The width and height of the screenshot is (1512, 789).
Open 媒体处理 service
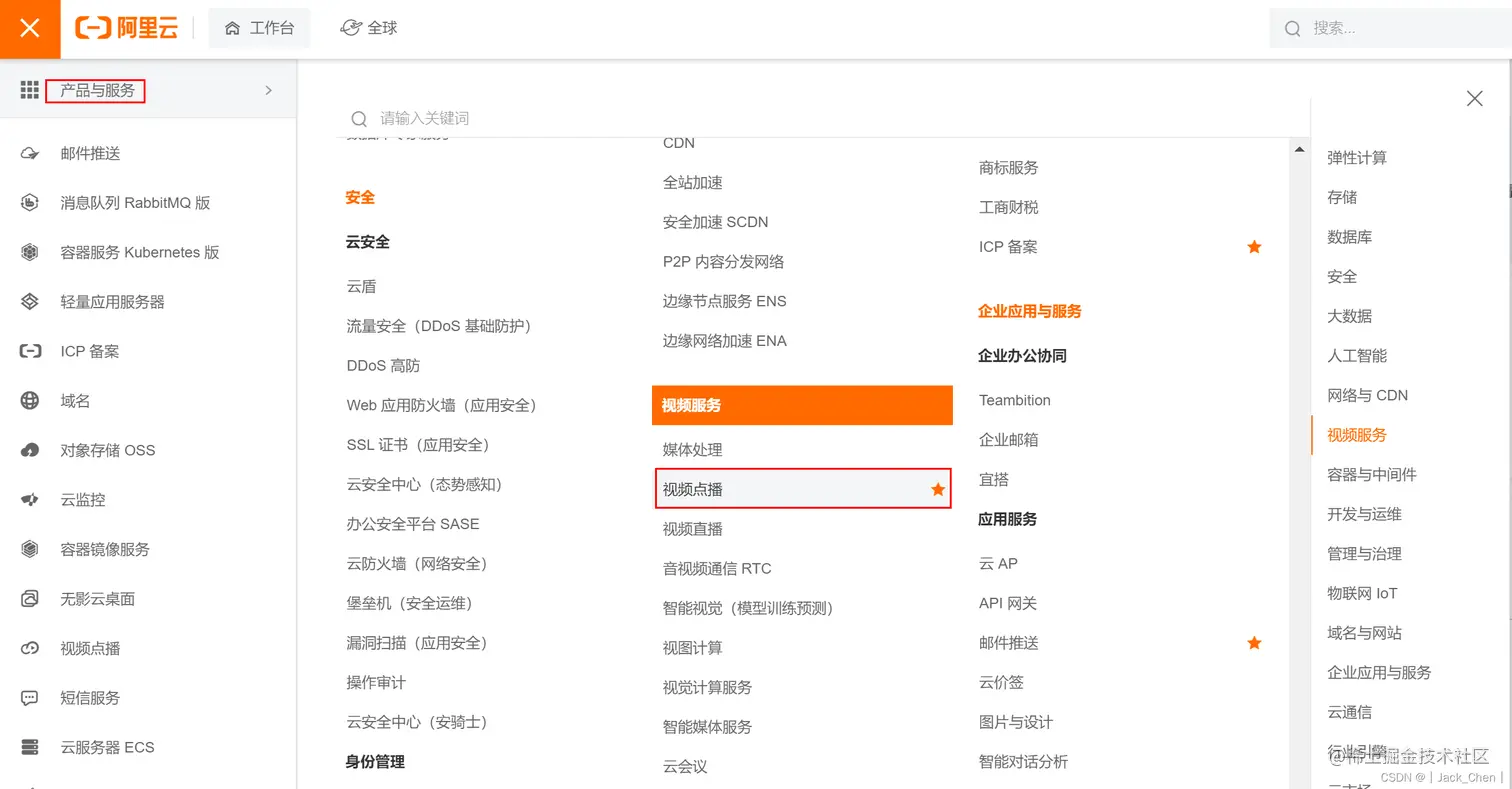pos(692,450)
